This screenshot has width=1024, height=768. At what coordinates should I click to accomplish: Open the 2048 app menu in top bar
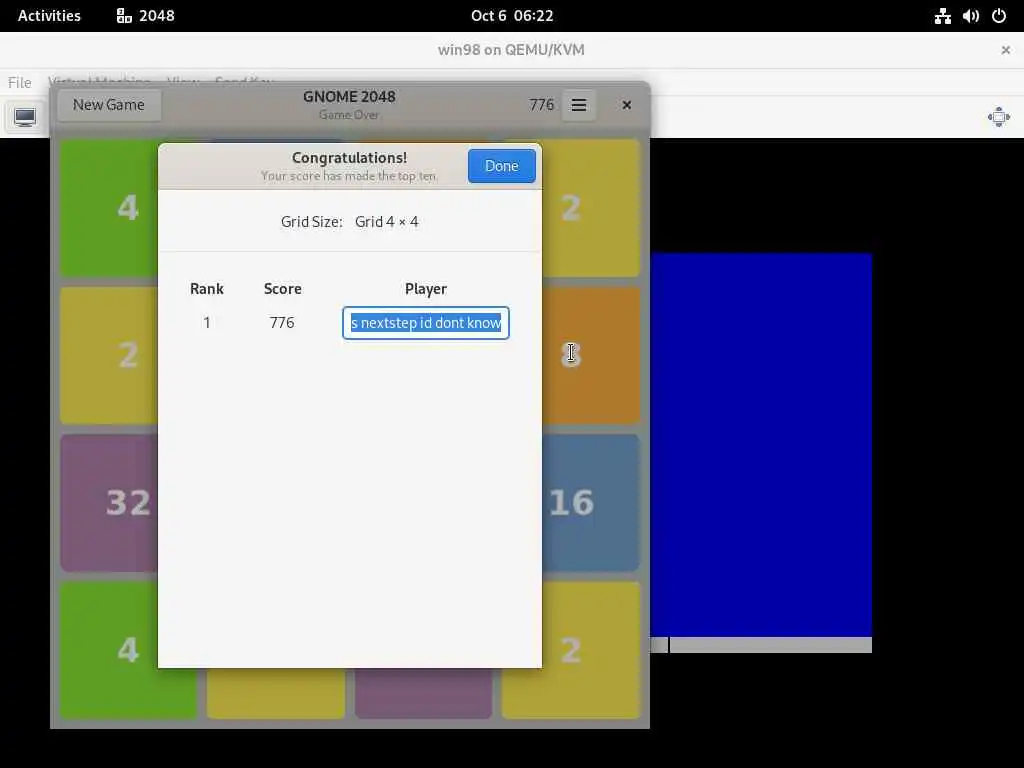pyautogui.click(x=146, y=16)
